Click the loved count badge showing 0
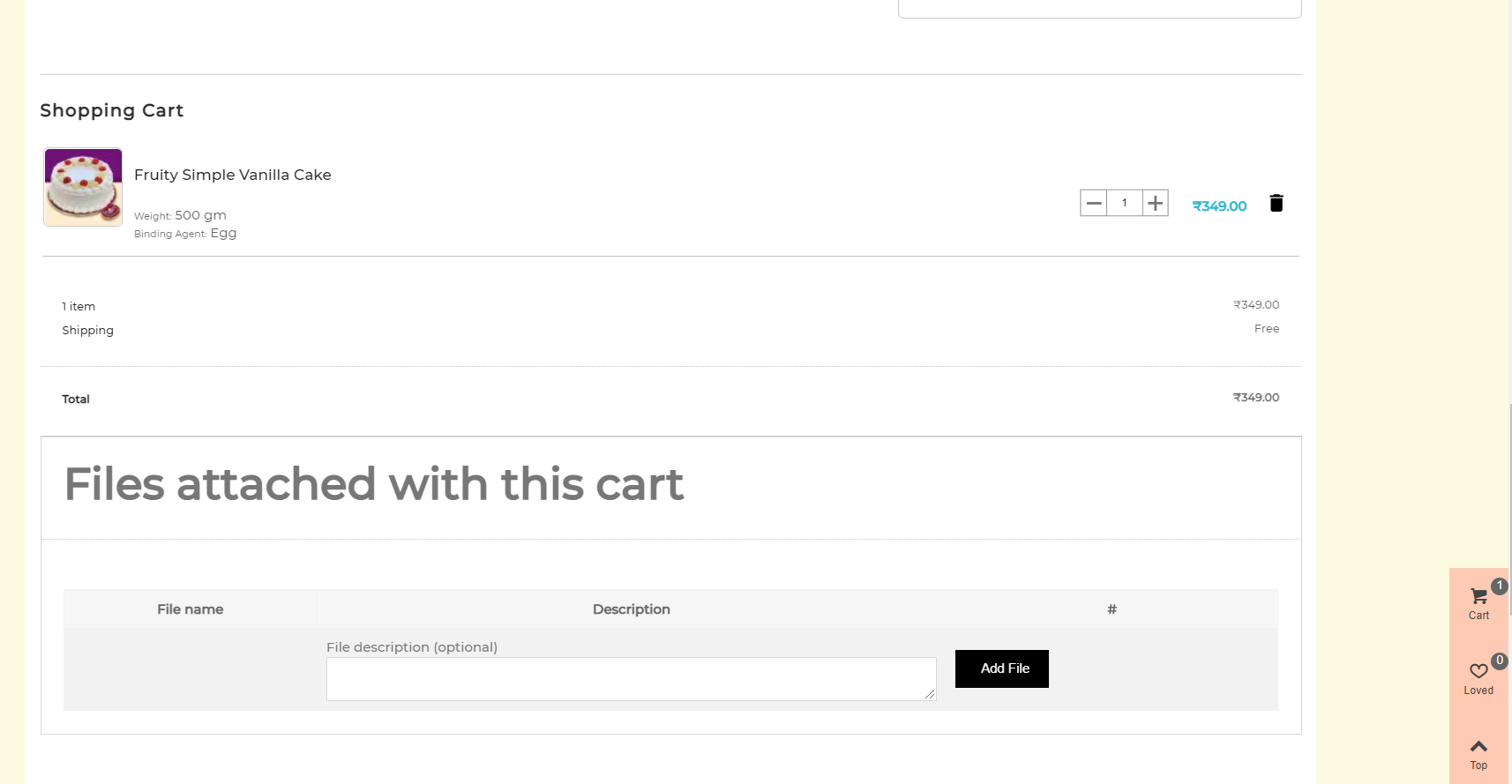This screenshot has height=784, width=1512. [1500, 661]
